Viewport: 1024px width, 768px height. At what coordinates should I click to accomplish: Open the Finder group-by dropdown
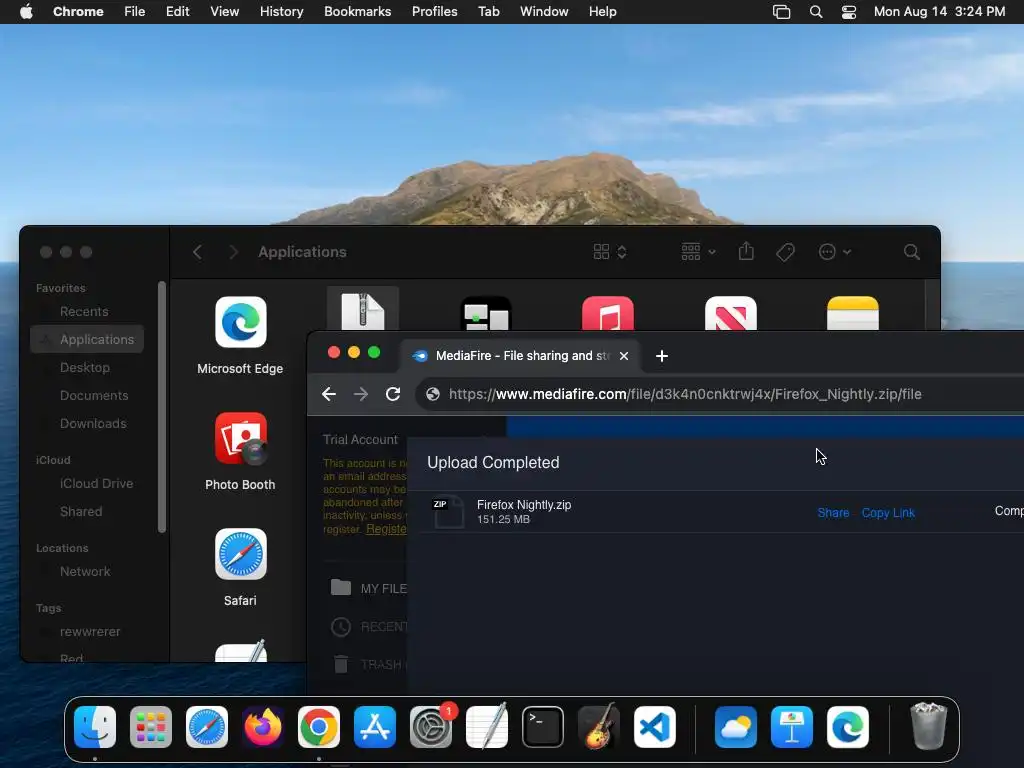pos(698,252)
